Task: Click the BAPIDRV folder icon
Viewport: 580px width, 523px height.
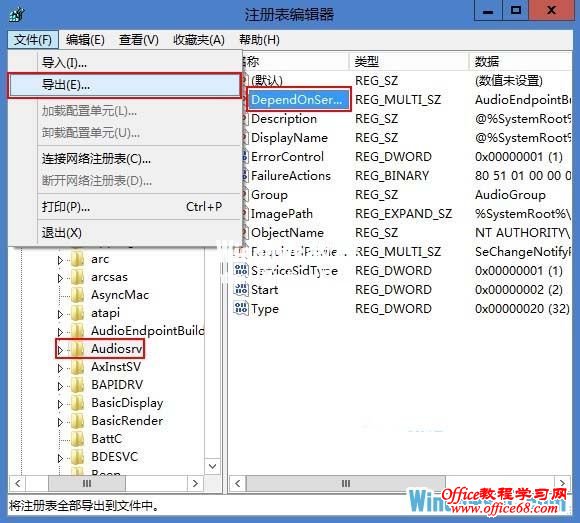Action: [x=77, y=385]
